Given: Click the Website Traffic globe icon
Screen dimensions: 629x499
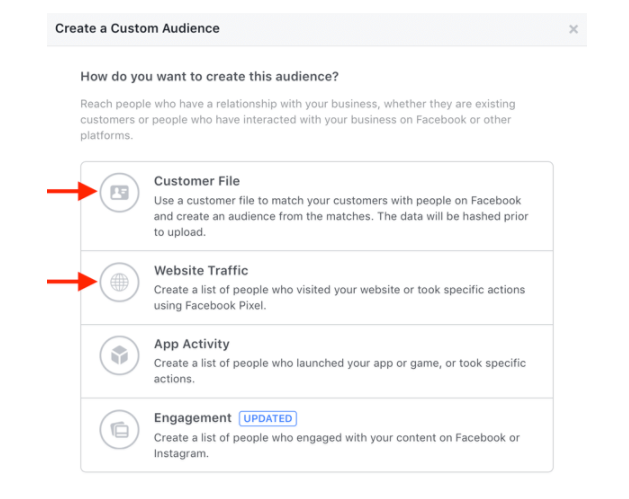Looking at the screenshot, I should point(120,283).
